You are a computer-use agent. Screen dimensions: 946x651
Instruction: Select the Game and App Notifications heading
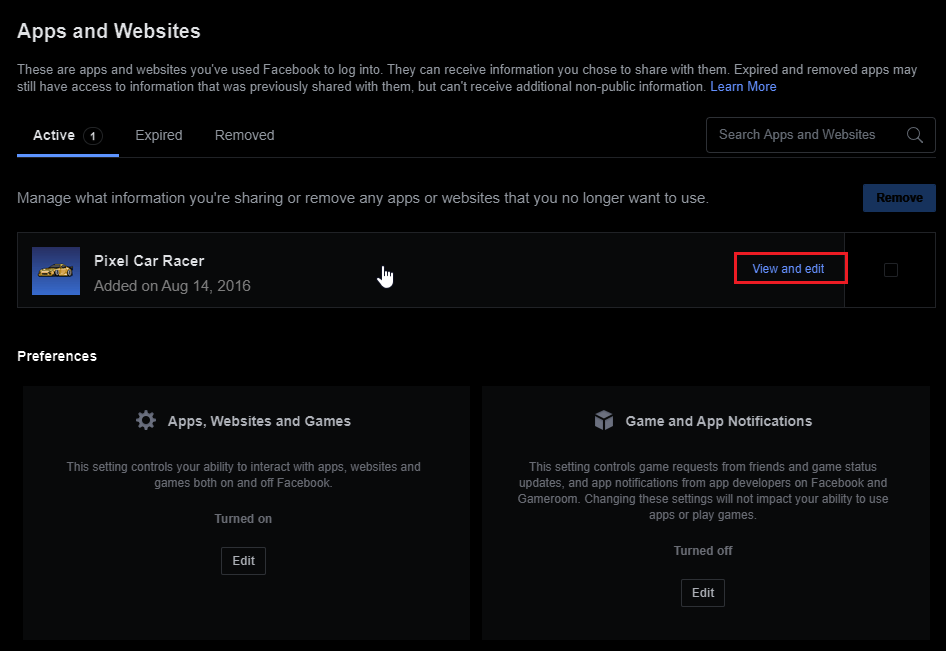719,421
